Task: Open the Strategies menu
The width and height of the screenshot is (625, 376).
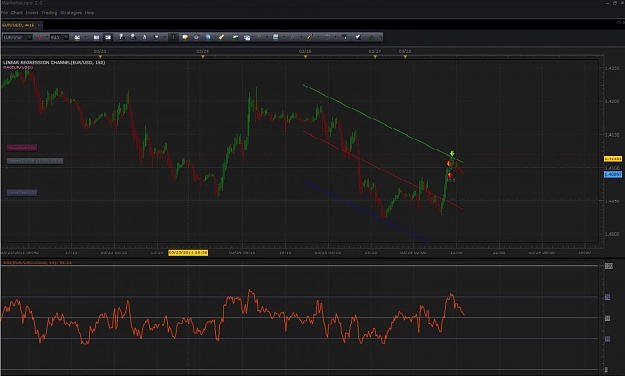Action: [x=71, y=13]
